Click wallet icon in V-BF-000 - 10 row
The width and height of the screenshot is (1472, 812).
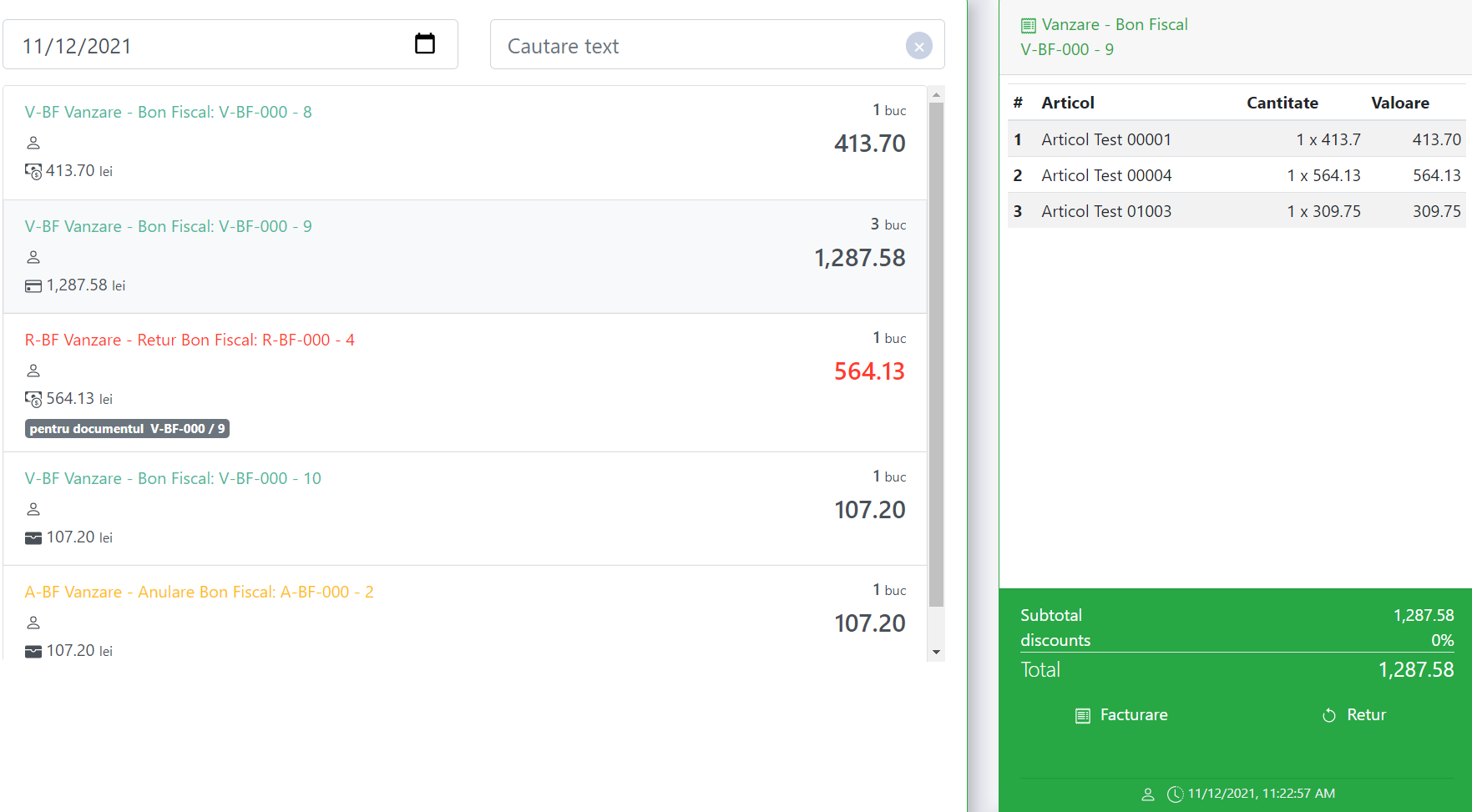coord(33,538)
